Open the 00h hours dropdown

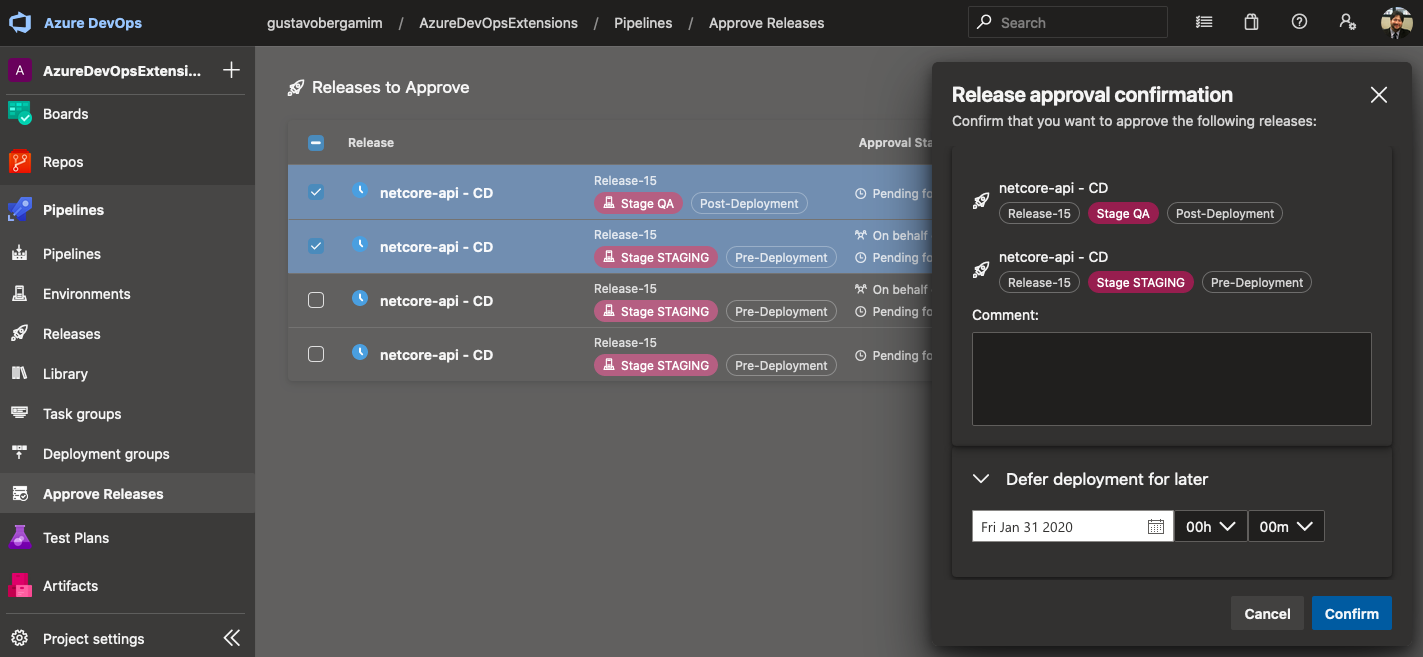[x=1210, y=527]
